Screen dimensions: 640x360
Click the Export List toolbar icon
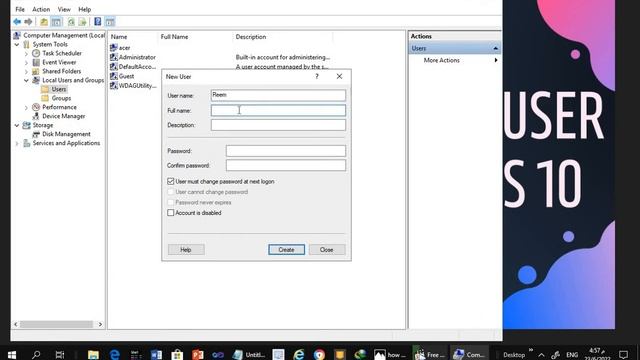82,22
